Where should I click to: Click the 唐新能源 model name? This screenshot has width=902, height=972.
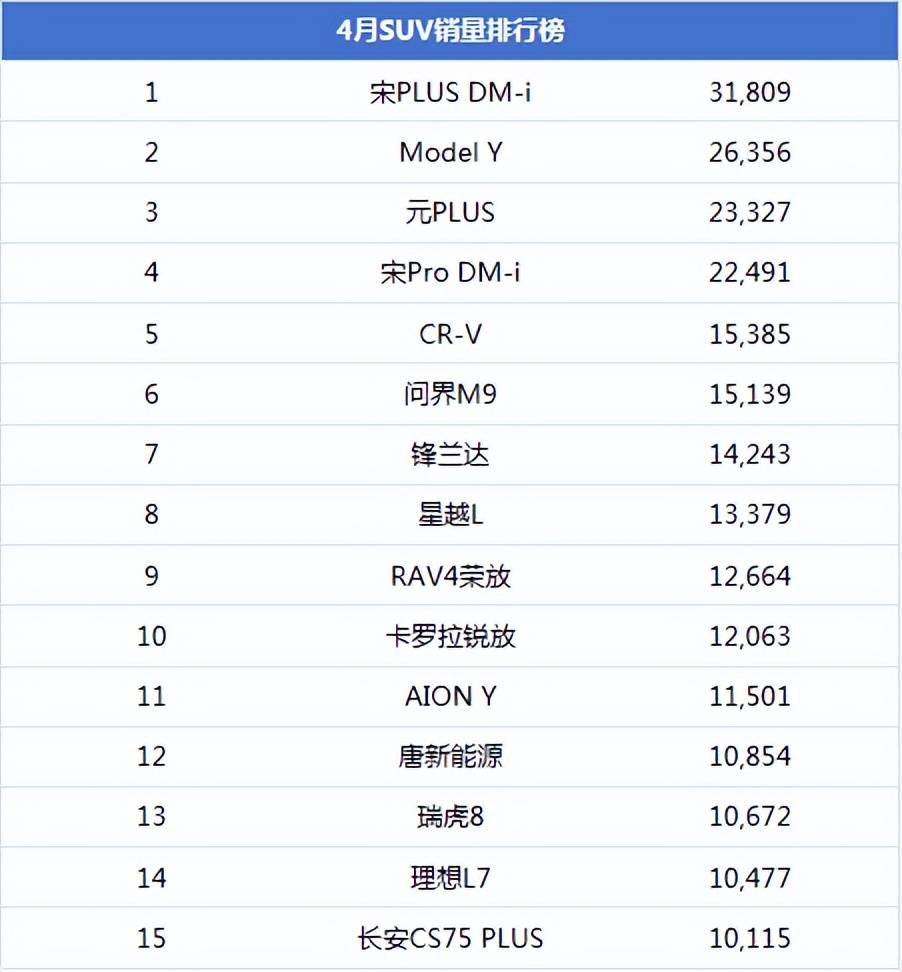(450, 756)
